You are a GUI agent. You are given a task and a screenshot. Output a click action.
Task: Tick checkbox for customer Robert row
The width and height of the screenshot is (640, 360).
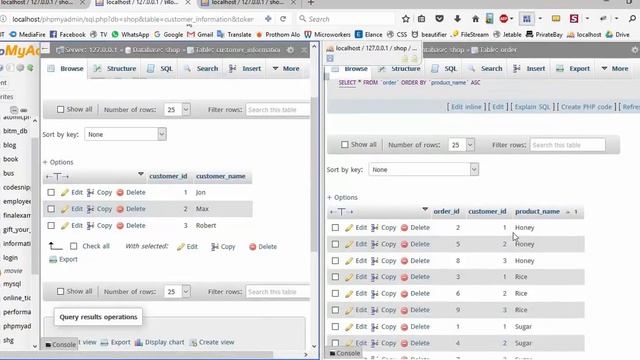point(51,225)
